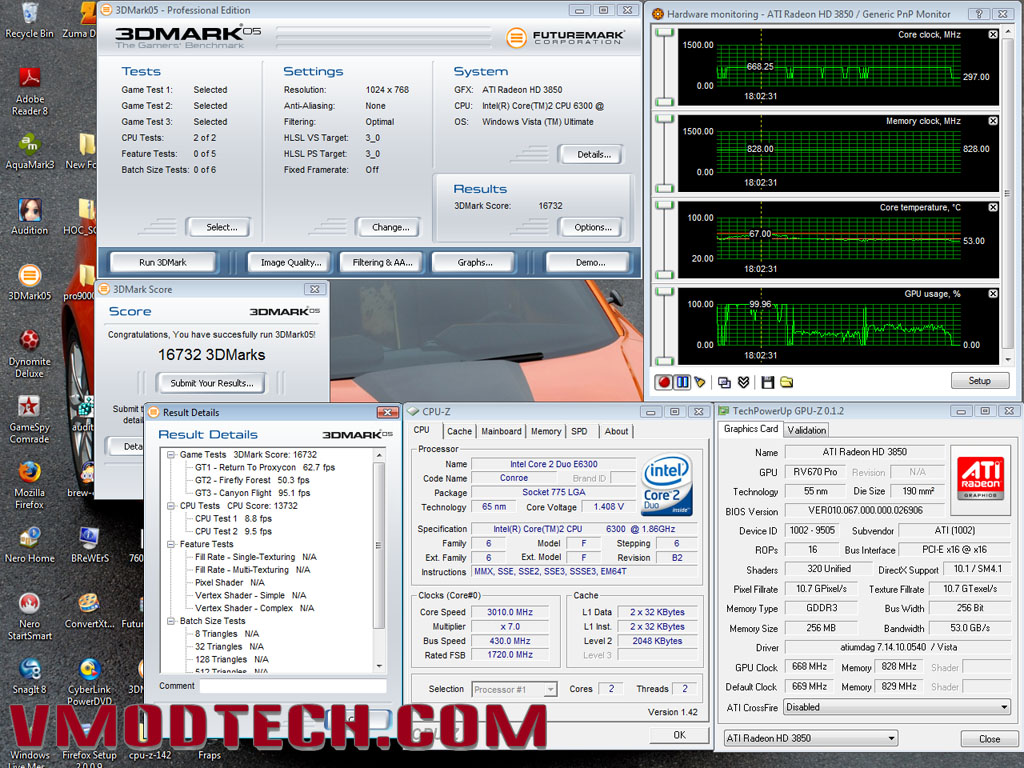Click the vertical slider beside Memory clock graph
Viewport: 1024px width, 768px height.
[664, 153]
